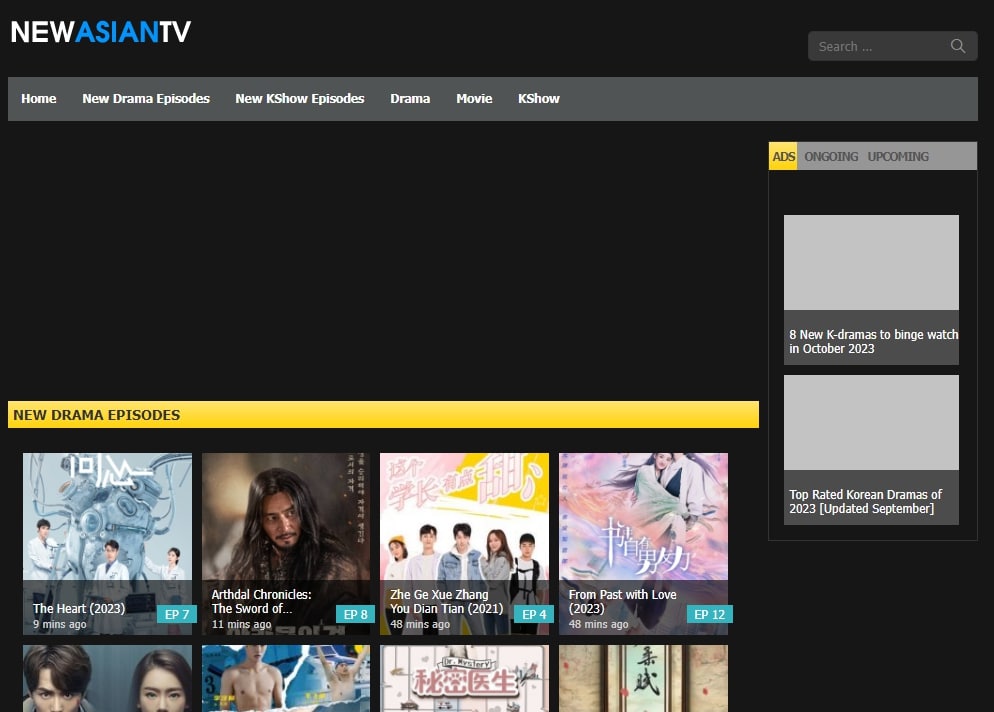Go to New Drama Episodes menu

[x=146, y=99]
